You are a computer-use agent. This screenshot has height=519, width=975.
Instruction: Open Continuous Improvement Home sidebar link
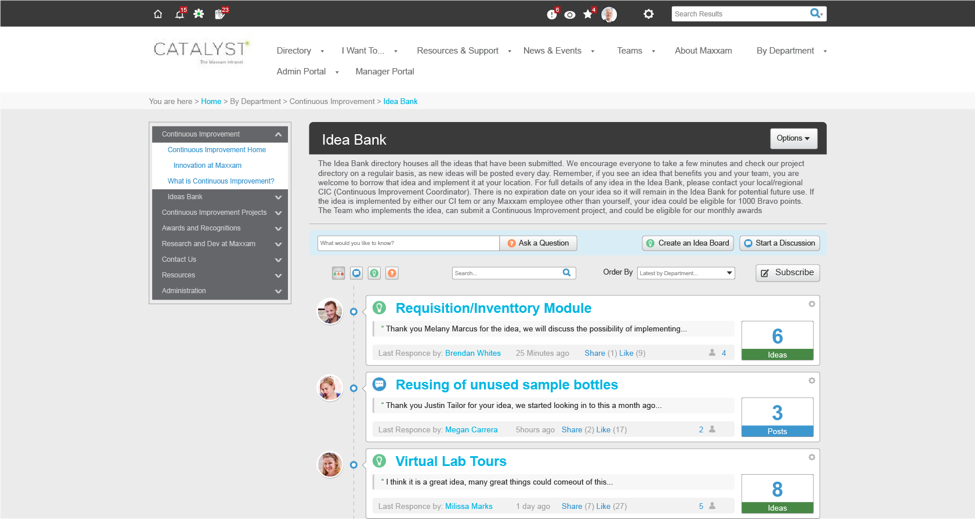tap(216, 150)
